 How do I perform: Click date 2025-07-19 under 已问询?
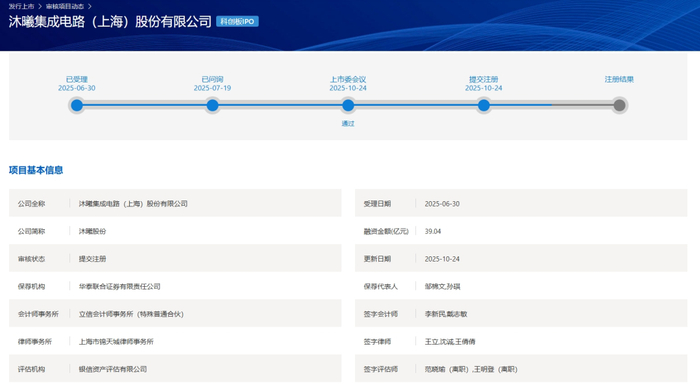(x=212, y=88)
